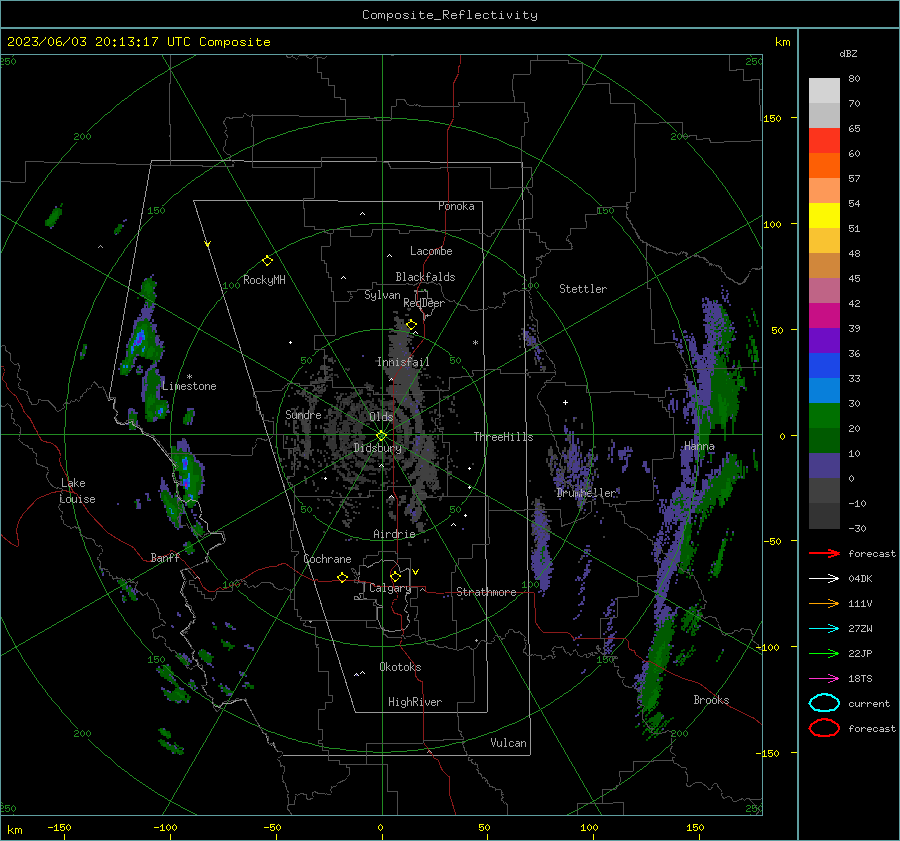900x841 pixels.
Task: Click the Hanna town label
Action: [x=699, y=446]
